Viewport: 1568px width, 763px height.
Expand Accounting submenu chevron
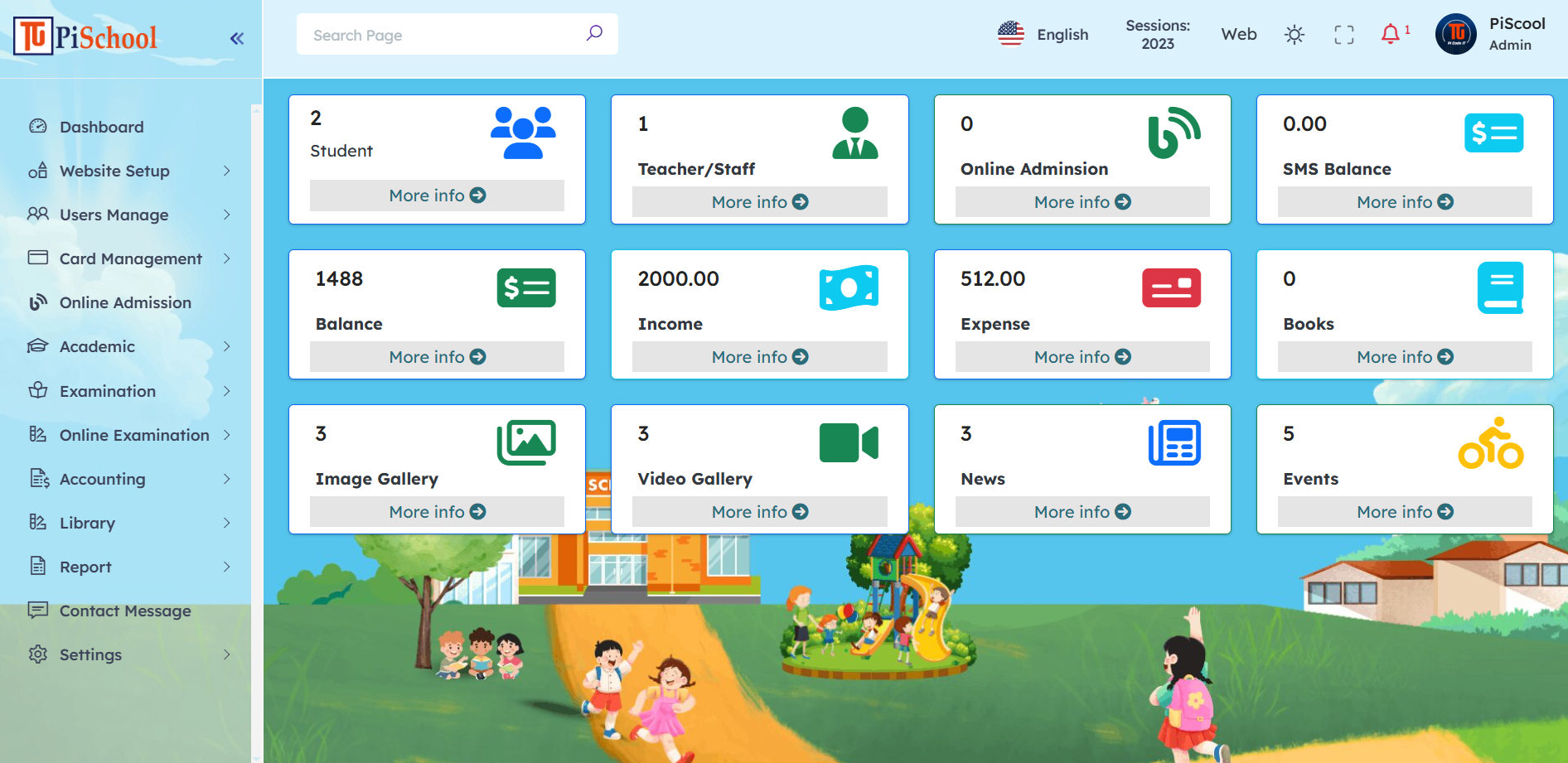tap(226, 479)
